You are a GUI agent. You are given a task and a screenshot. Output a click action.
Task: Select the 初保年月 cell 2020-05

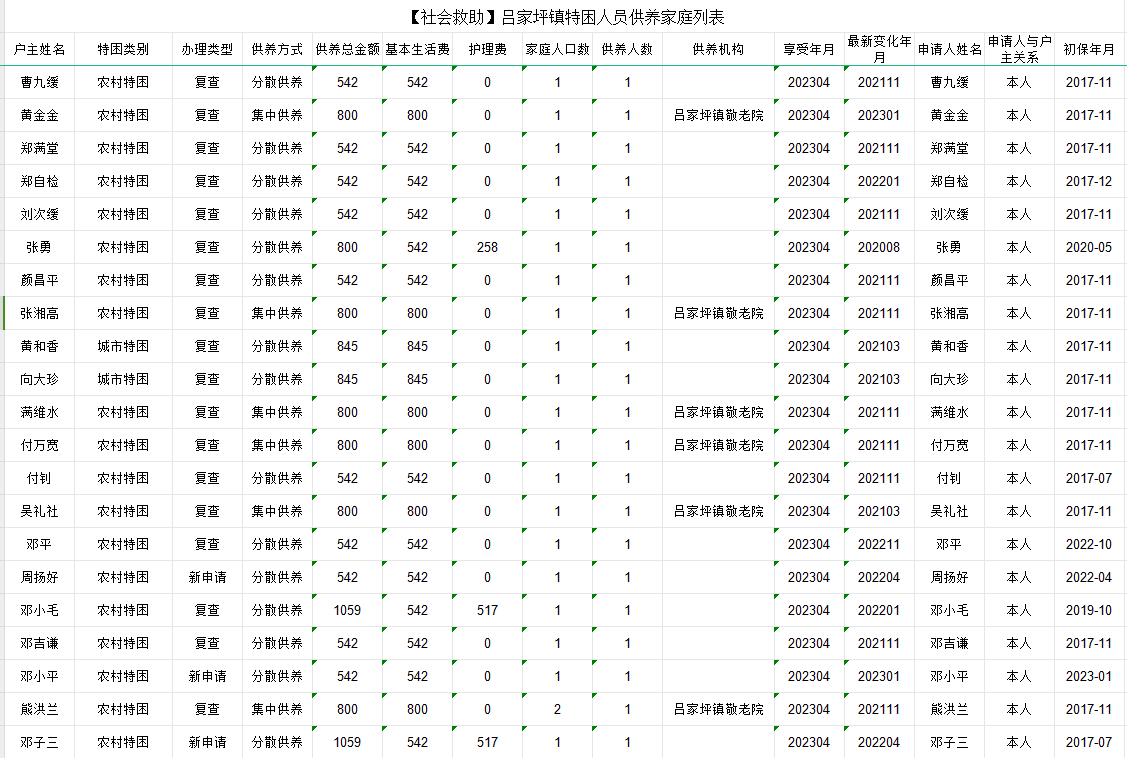point(1088,247)
